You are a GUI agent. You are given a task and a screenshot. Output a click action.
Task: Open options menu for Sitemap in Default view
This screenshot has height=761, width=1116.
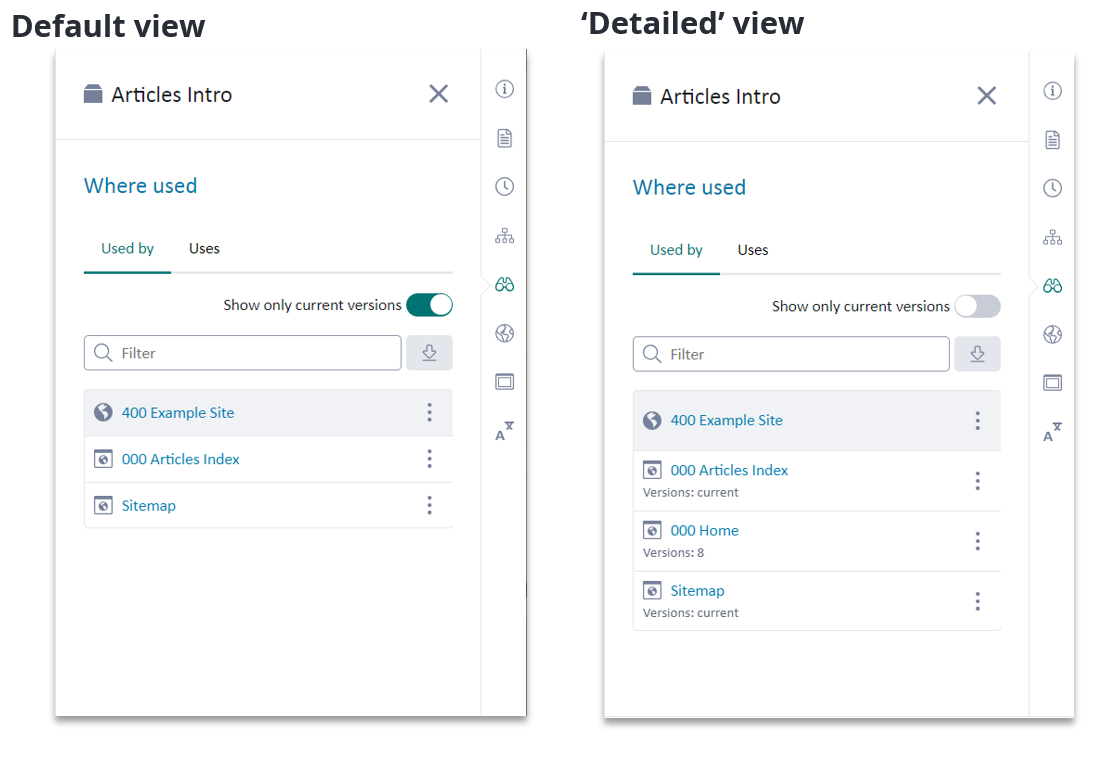click(x=429, y=505)
